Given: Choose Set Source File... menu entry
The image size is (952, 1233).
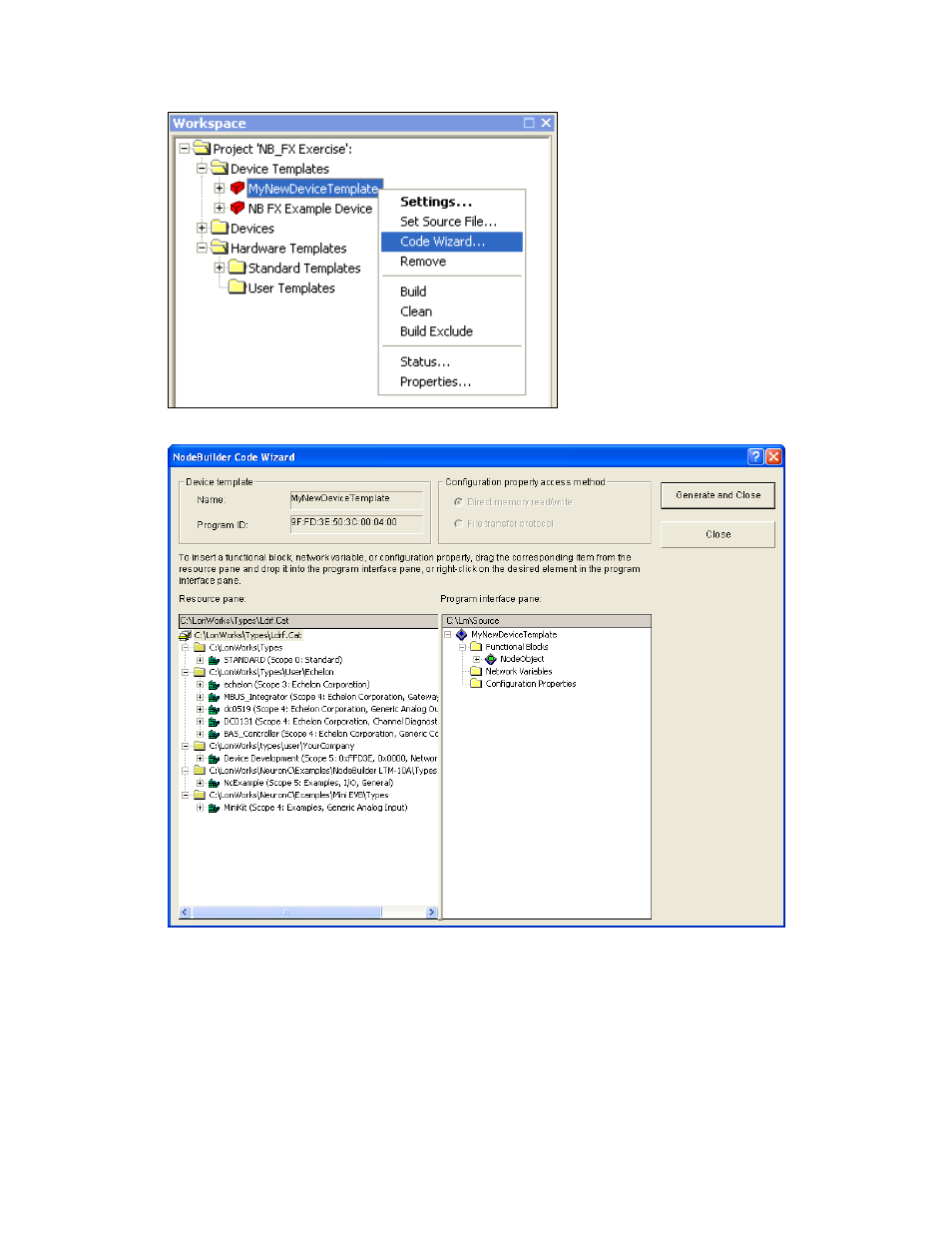Looking at the screenshot, I should coord(452,222).
